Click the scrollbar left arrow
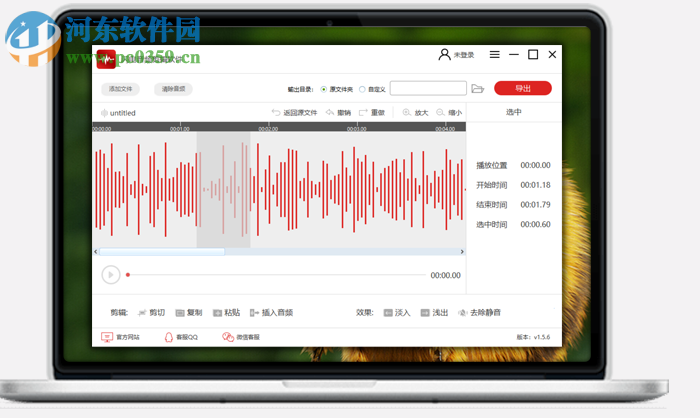This screenshot has width=700, height=418. point(96,252)
